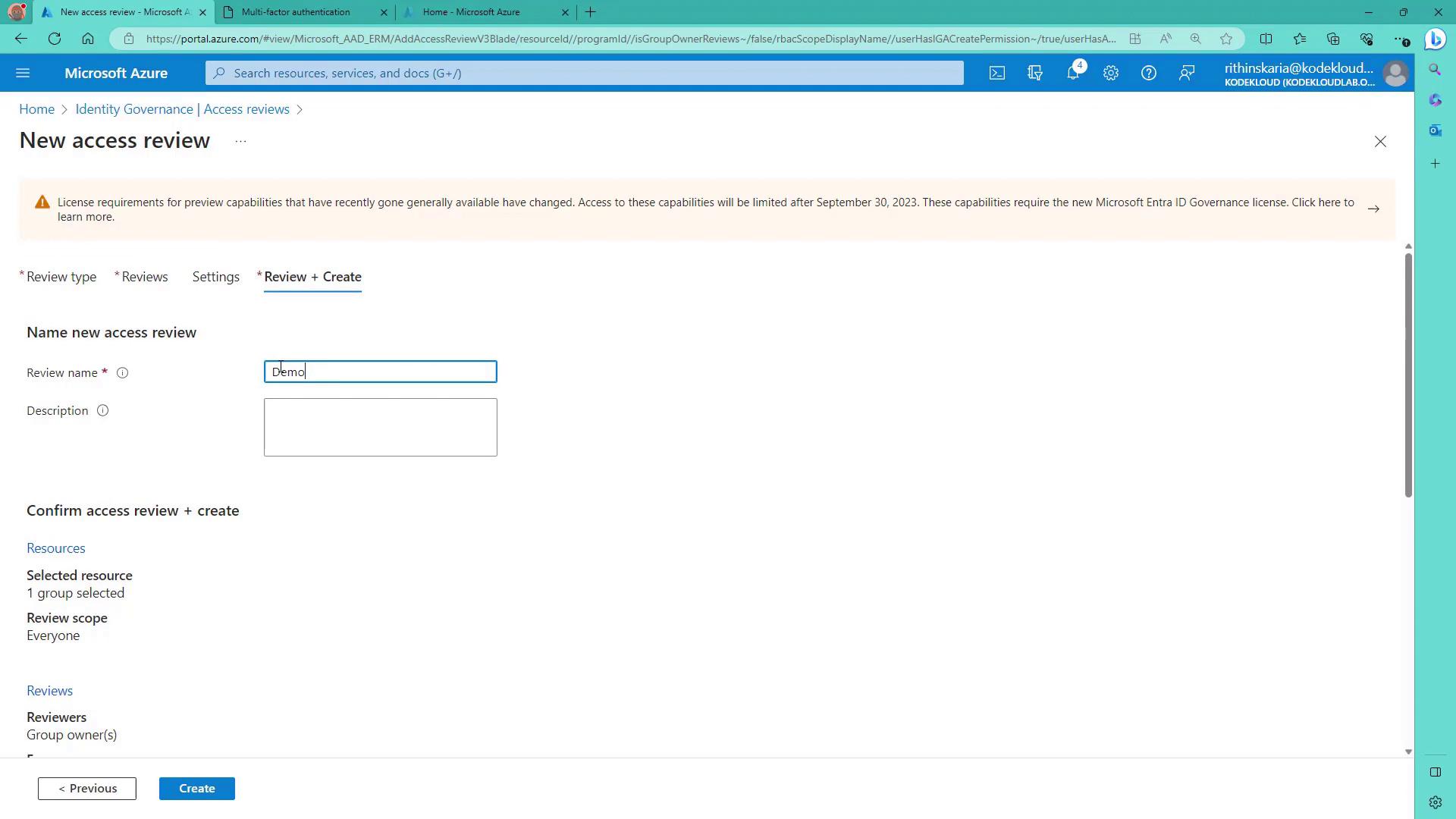Image resolution: width=1456 pixels, height=819 pixels.
Task: Click the Description info icon
Action: [102, 411]
